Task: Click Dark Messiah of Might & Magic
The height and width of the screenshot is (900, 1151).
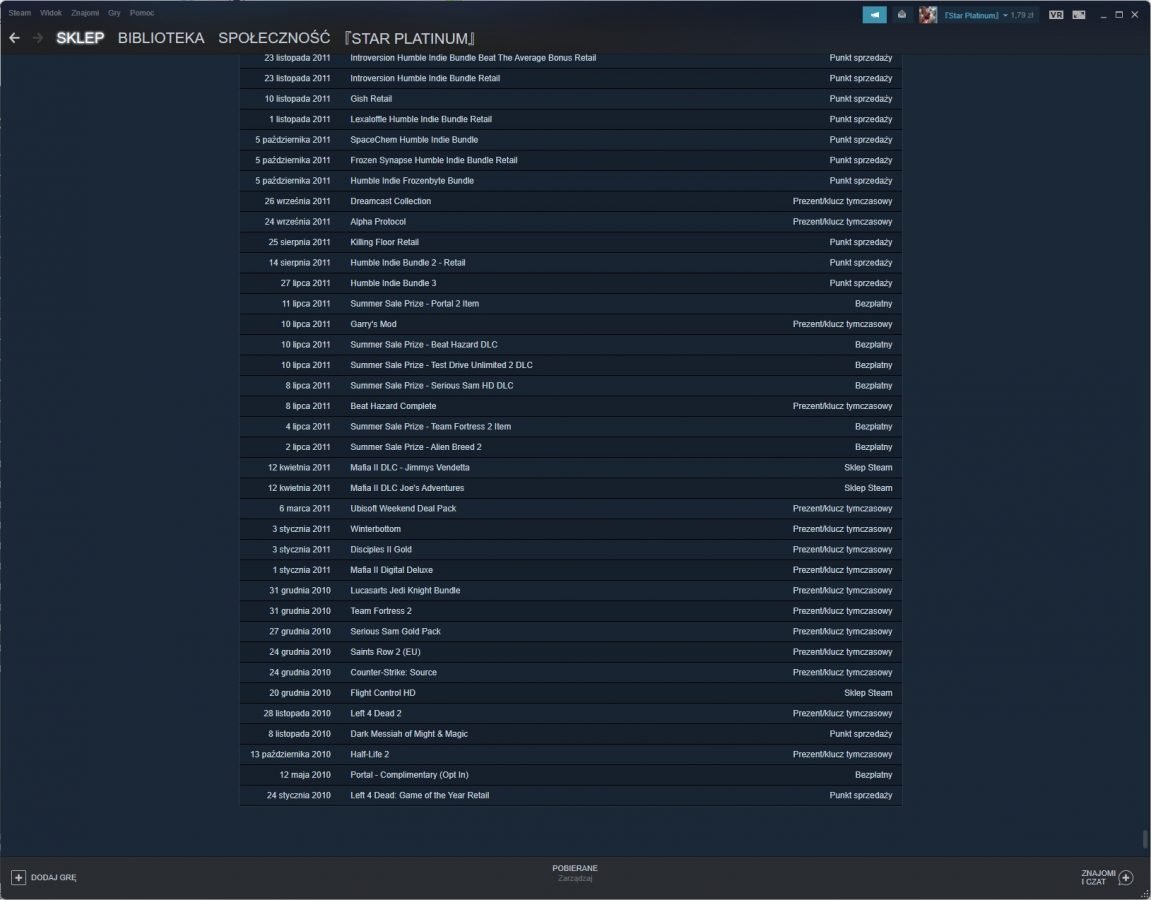Action: coord(409,734)
